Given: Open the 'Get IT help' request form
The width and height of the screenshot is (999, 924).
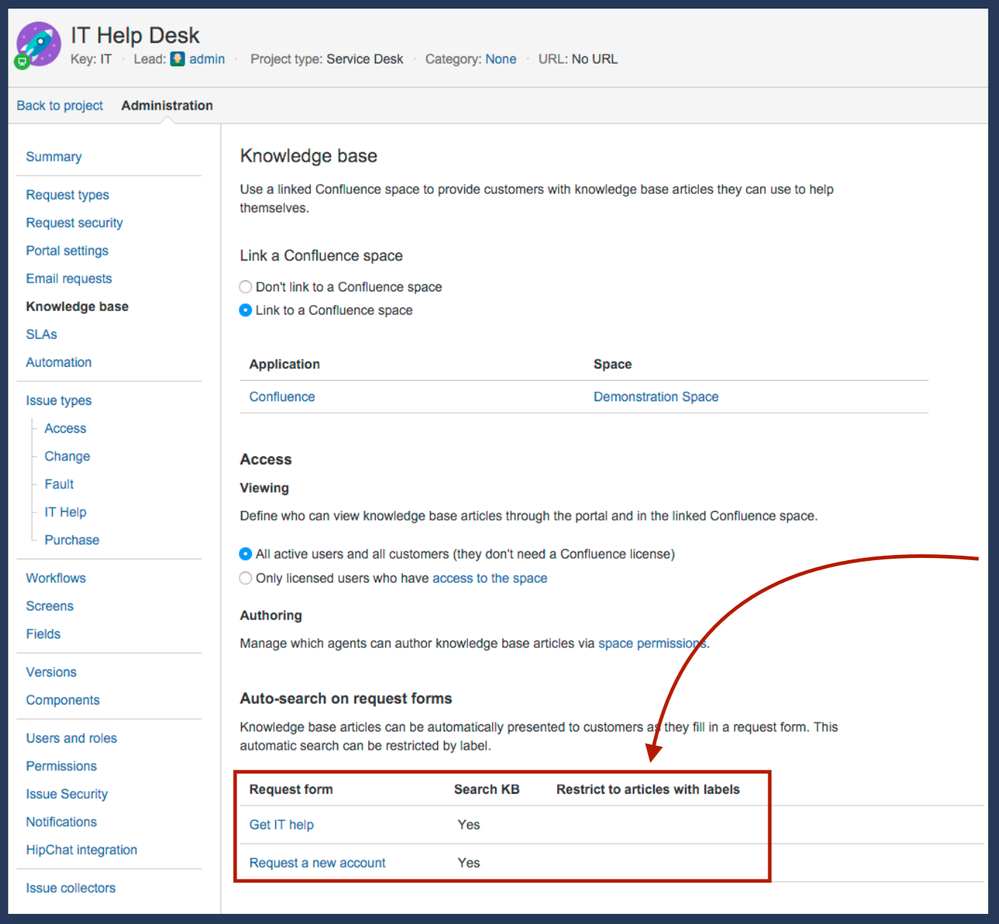Looking at the screenshot, I should [x=282, y=825].
